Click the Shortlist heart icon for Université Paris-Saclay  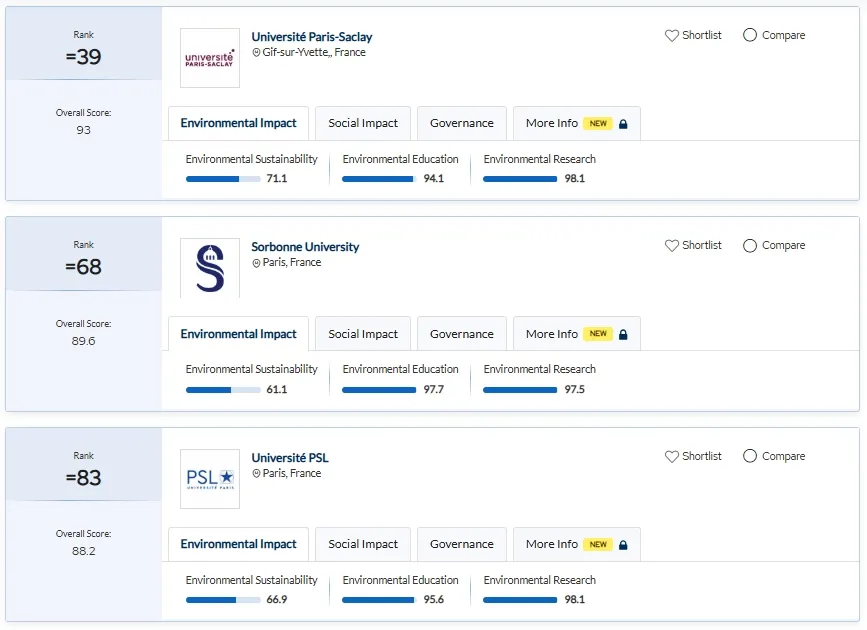[671, 35]
